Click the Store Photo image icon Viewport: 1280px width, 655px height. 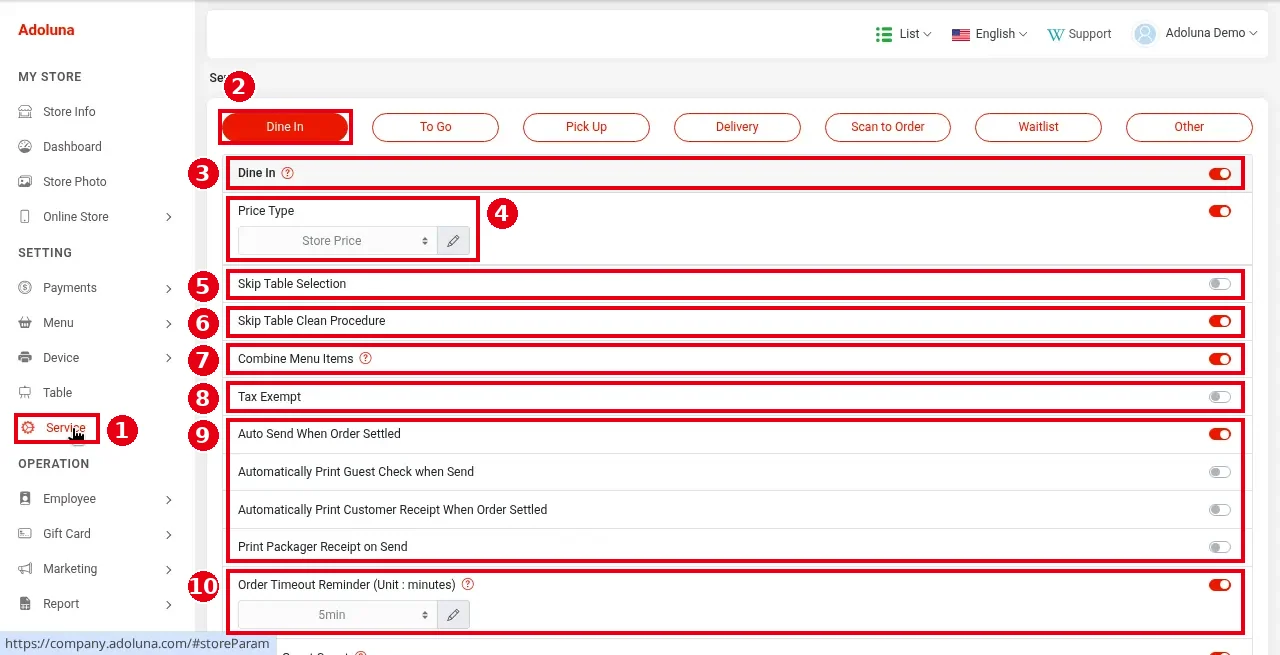[25, 182]
